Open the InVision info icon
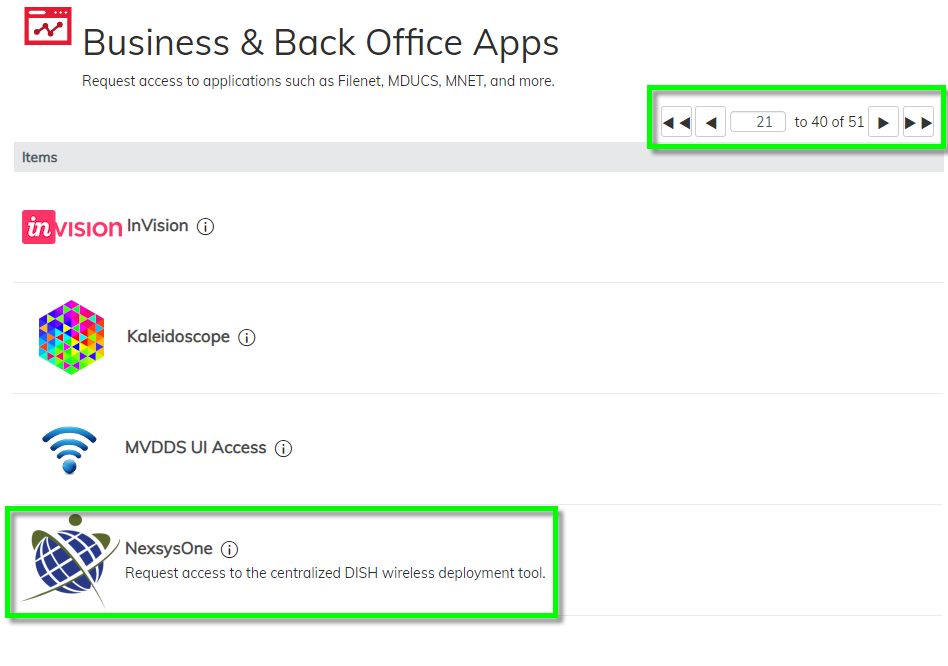 206,227
